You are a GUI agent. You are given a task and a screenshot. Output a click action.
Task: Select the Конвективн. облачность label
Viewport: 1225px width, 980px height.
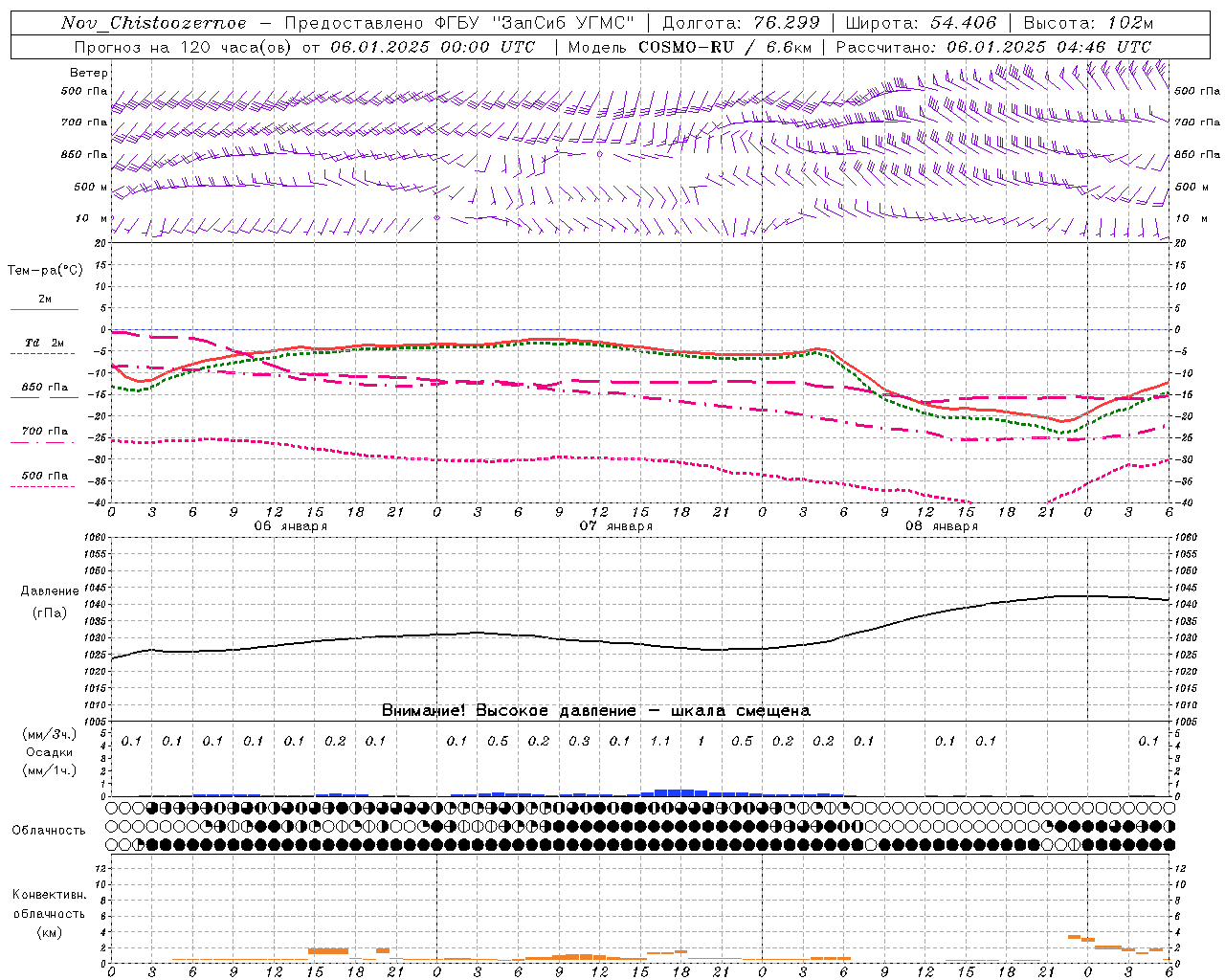tap(49, 903)
